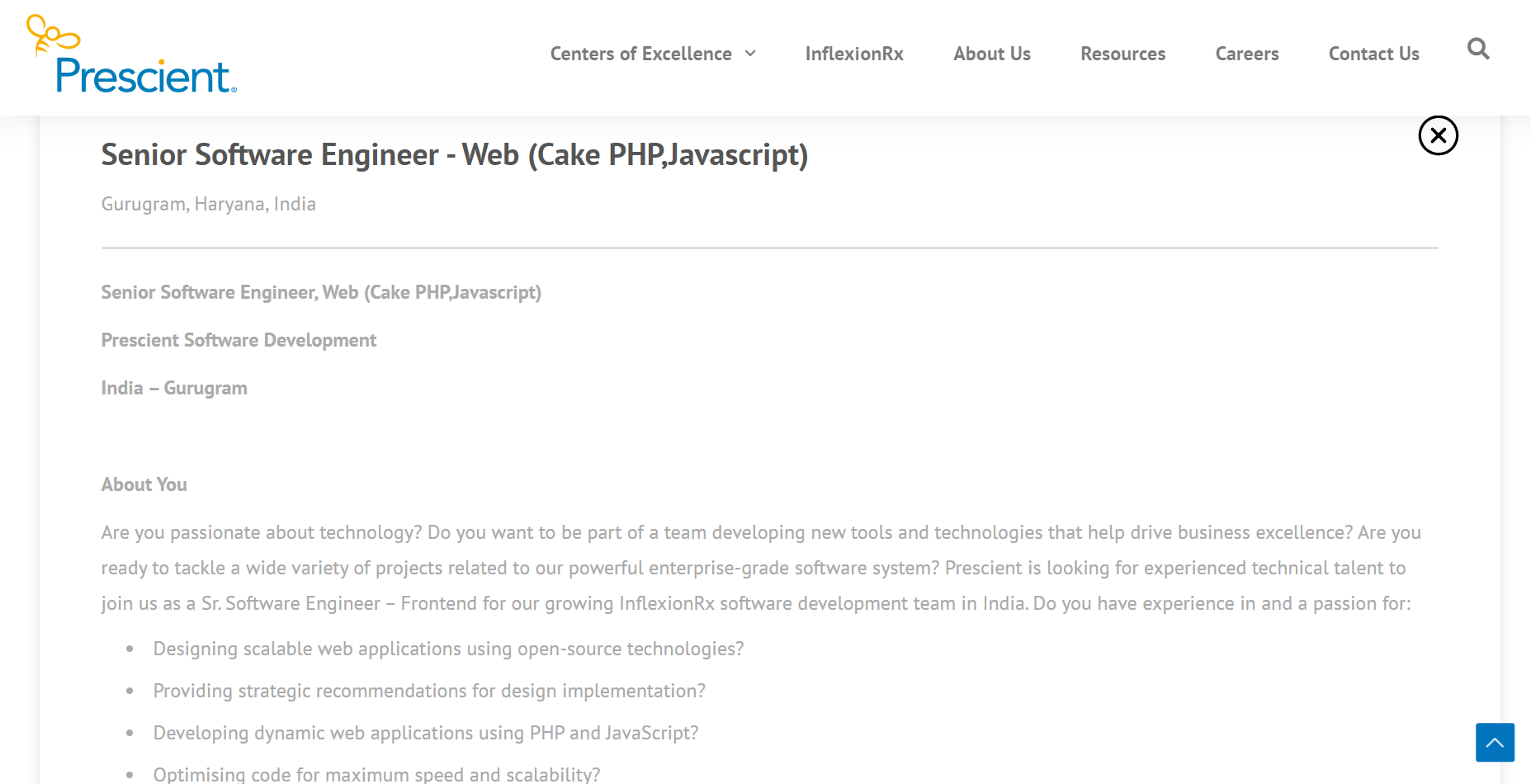This screenshot has width=1531, height=784.
Task: Click the blue scroll-to-top arrow button
Action: (x=1495, y=742)
